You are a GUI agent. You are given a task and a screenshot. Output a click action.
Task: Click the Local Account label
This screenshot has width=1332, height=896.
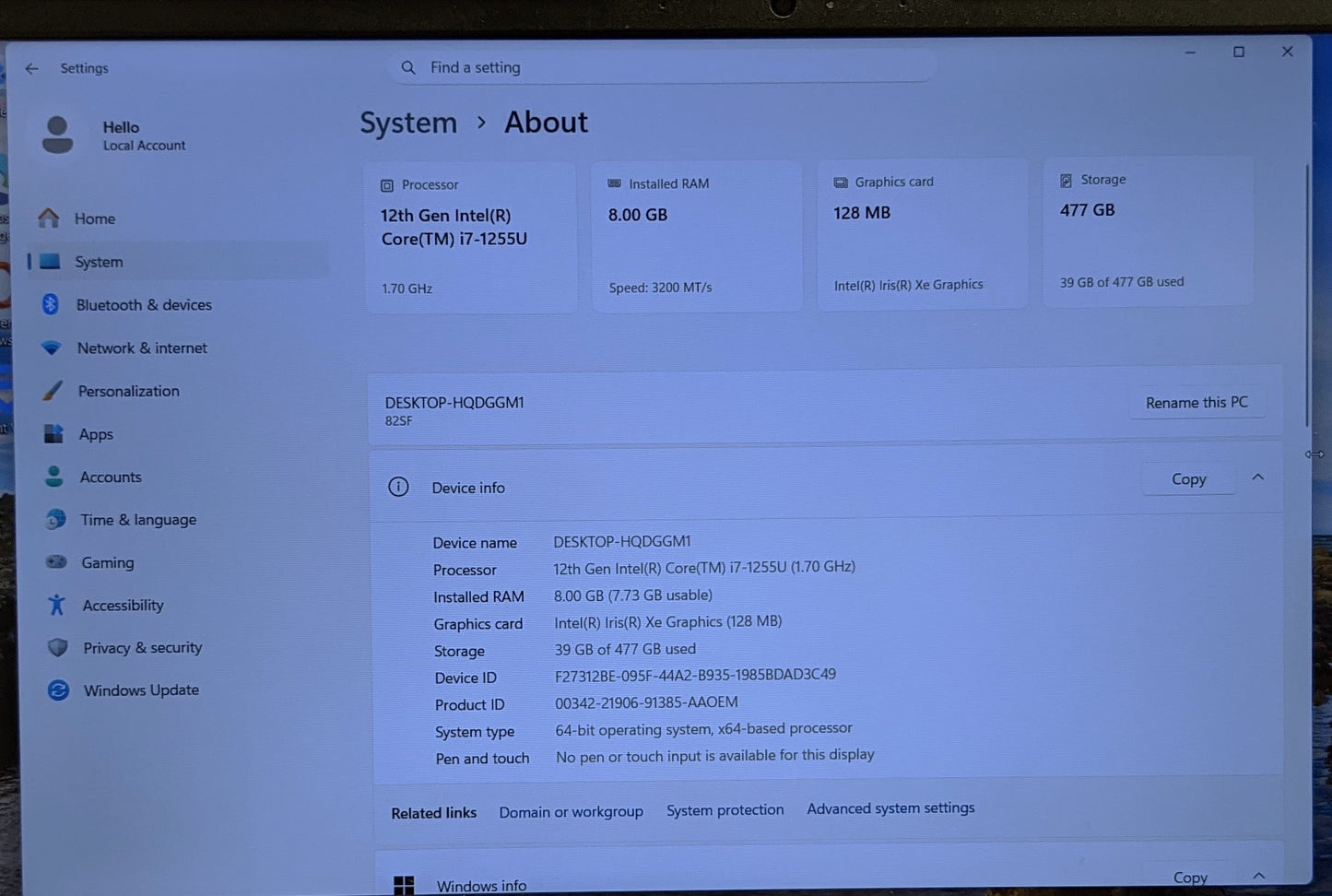coord(144,146)
